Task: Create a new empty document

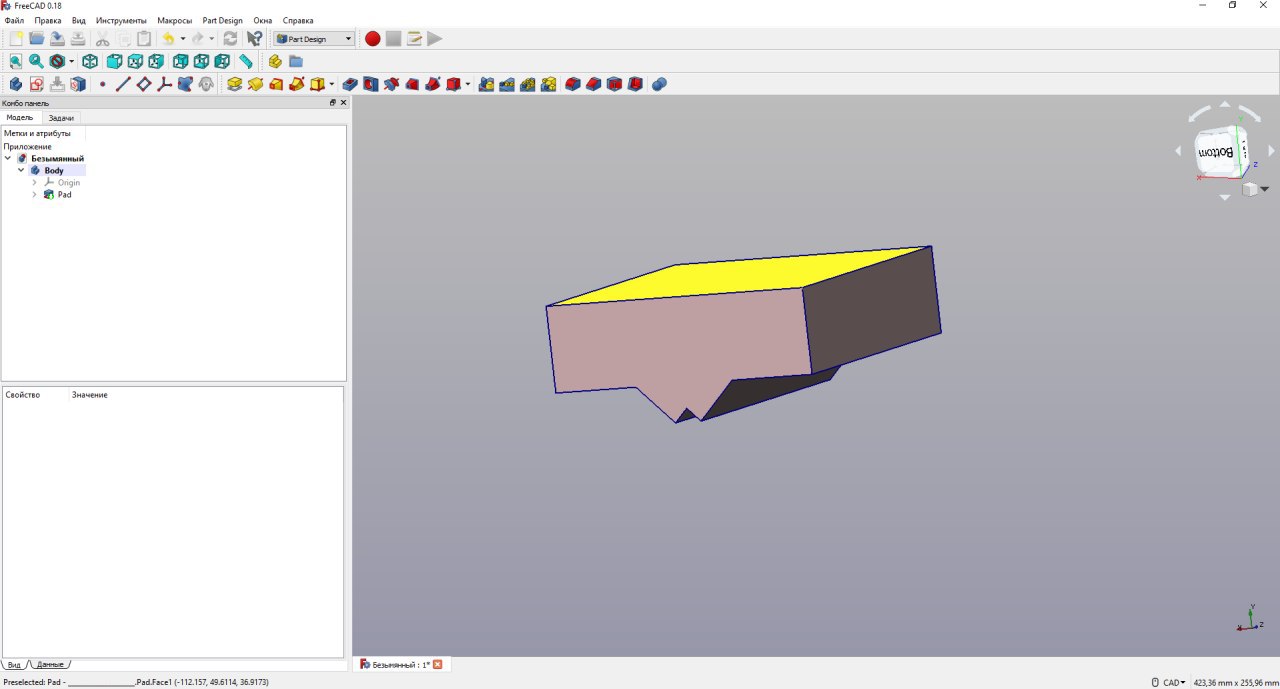Action: (x=16, y=38)
